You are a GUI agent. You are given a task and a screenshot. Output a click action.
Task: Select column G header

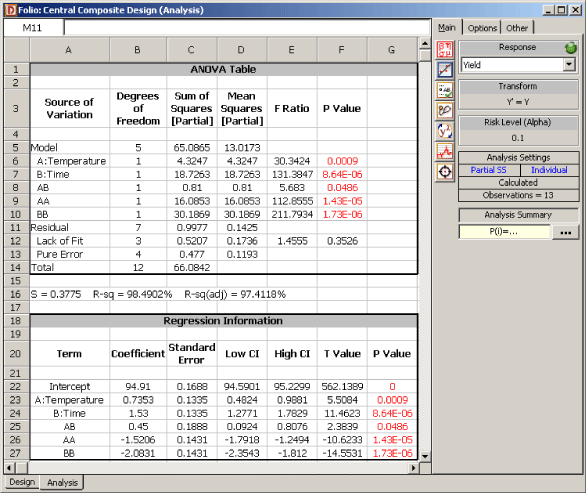pyautogui.click(x=392, y=50)
